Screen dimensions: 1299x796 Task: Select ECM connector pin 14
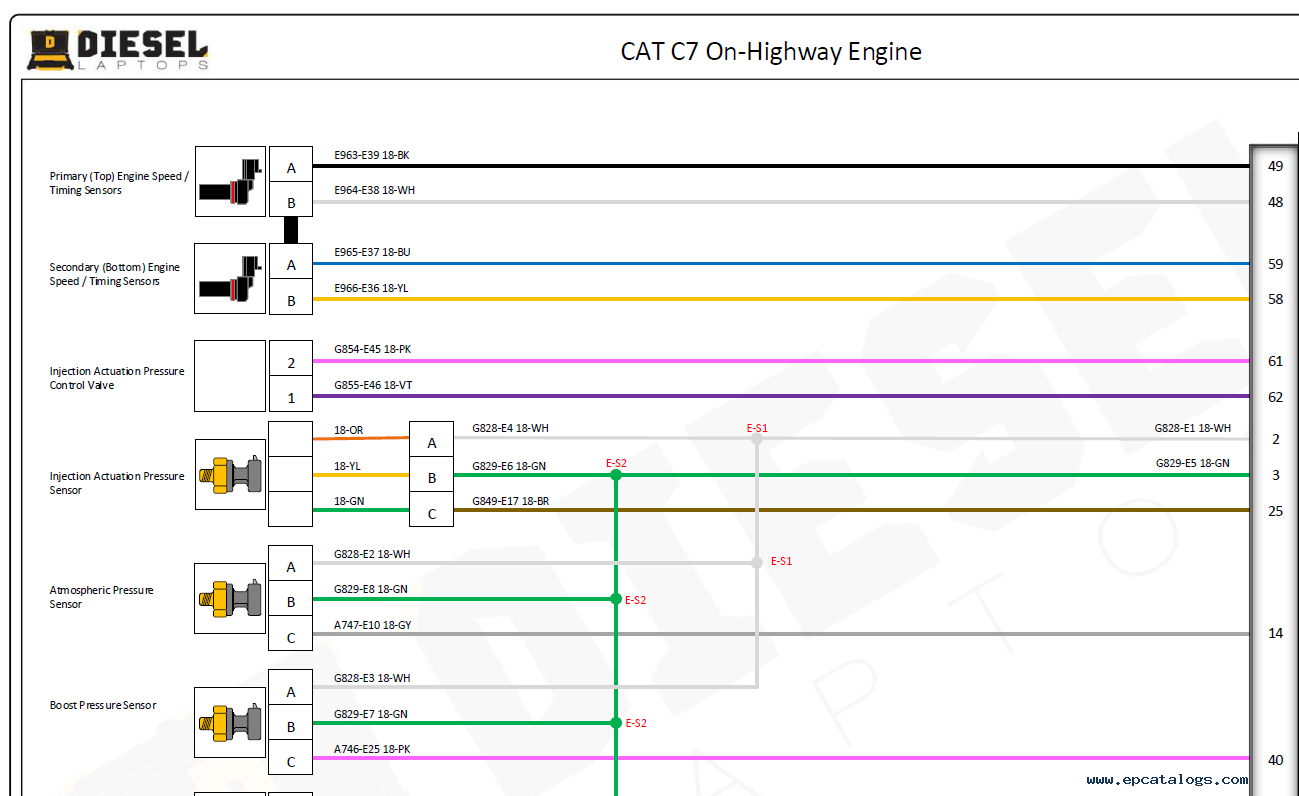click(x=1275, y=633)
